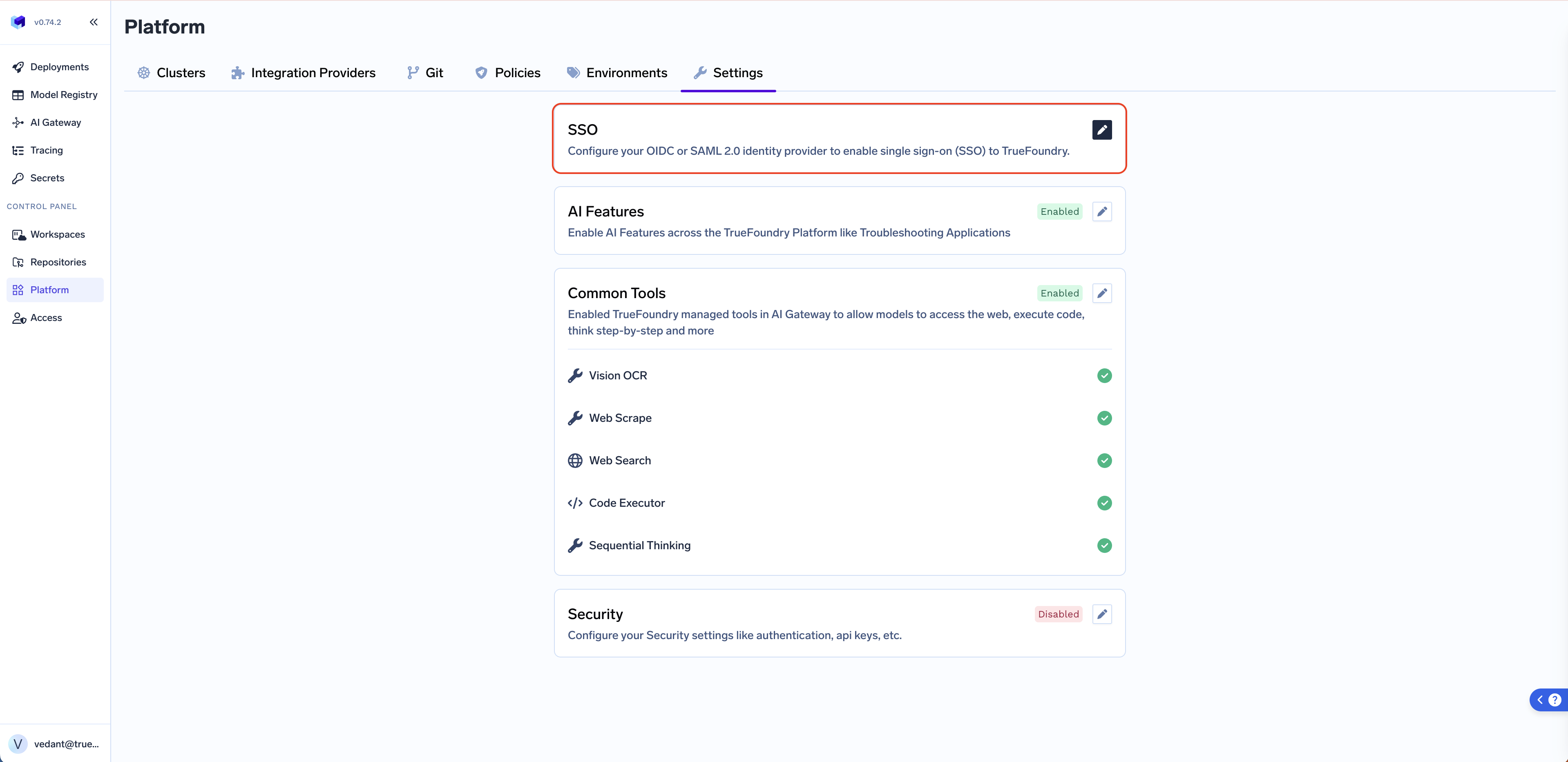Click the user avatar V icon
Screen dimensions: 1568x762
(x=18, y=744)
